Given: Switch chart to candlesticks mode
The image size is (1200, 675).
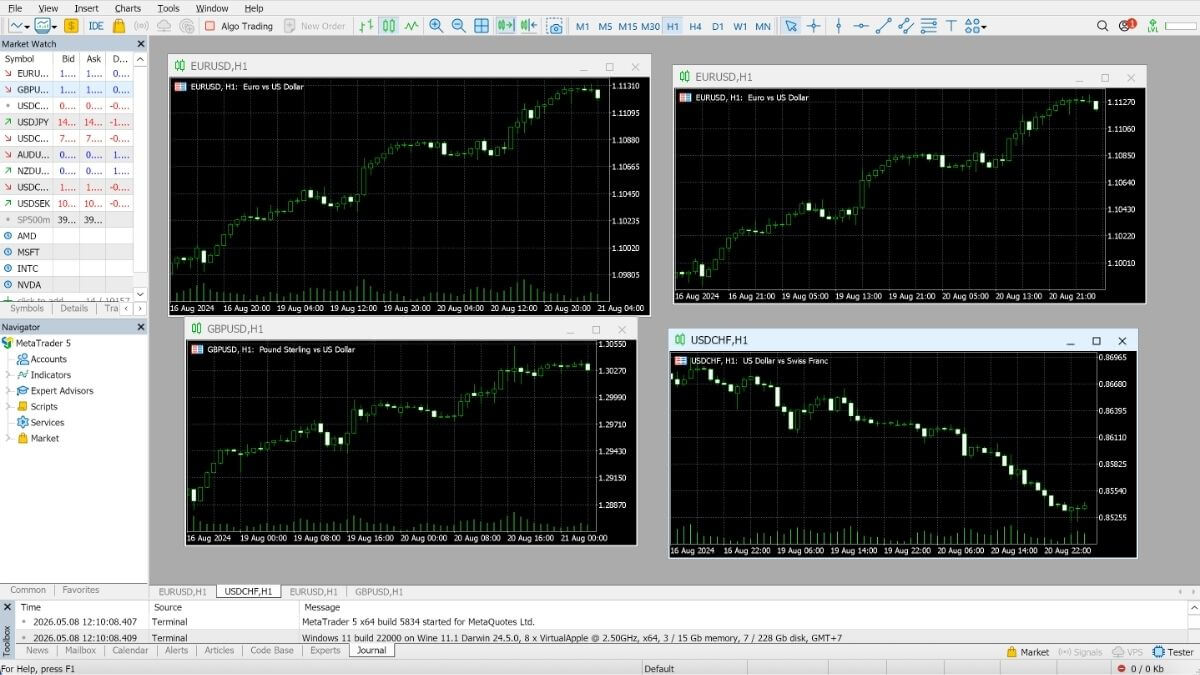Looking at the screenshot, I should click(x=388, y=26).
